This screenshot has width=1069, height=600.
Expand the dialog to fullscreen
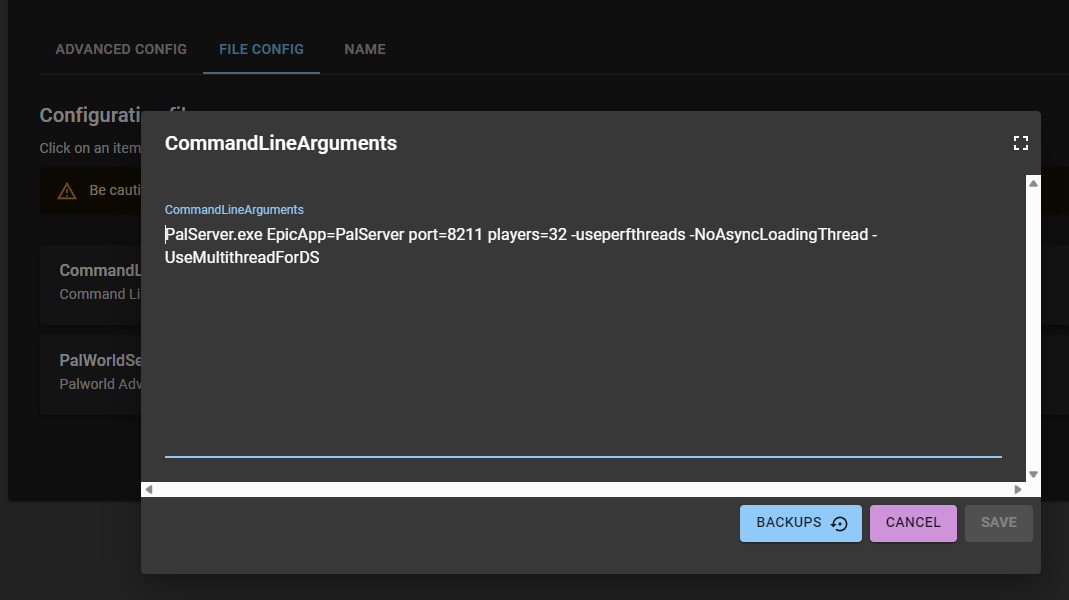(x=1021, y=143)
